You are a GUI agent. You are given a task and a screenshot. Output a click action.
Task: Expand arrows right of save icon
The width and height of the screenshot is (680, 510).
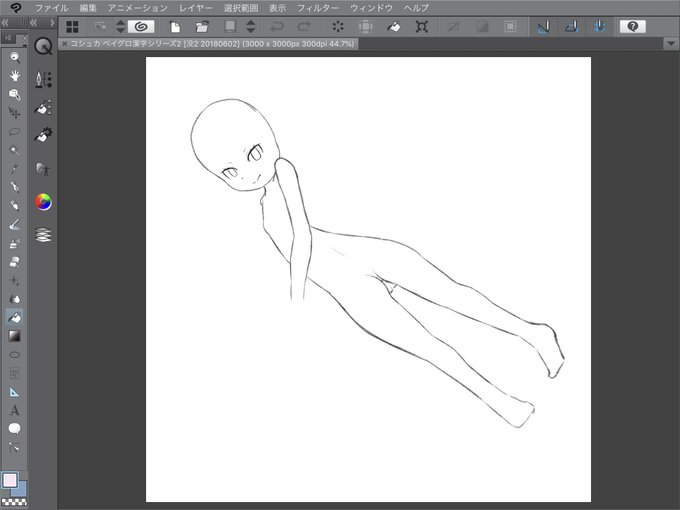251,27
